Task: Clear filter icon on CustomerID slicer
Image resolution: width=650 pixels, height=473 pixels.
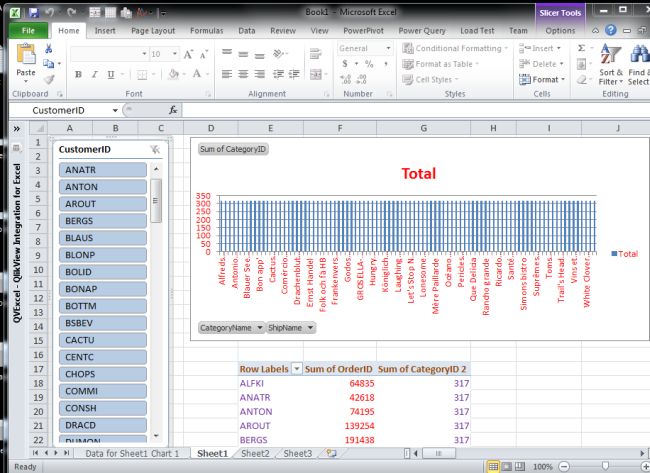Action: [x=154, y=149]
